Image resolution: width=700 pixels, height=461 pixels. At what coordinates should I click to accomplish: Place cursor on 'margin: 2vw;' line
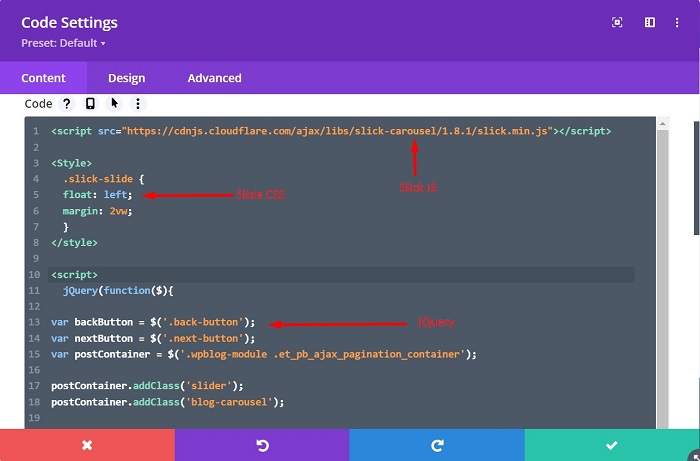[x=98, y=211]
